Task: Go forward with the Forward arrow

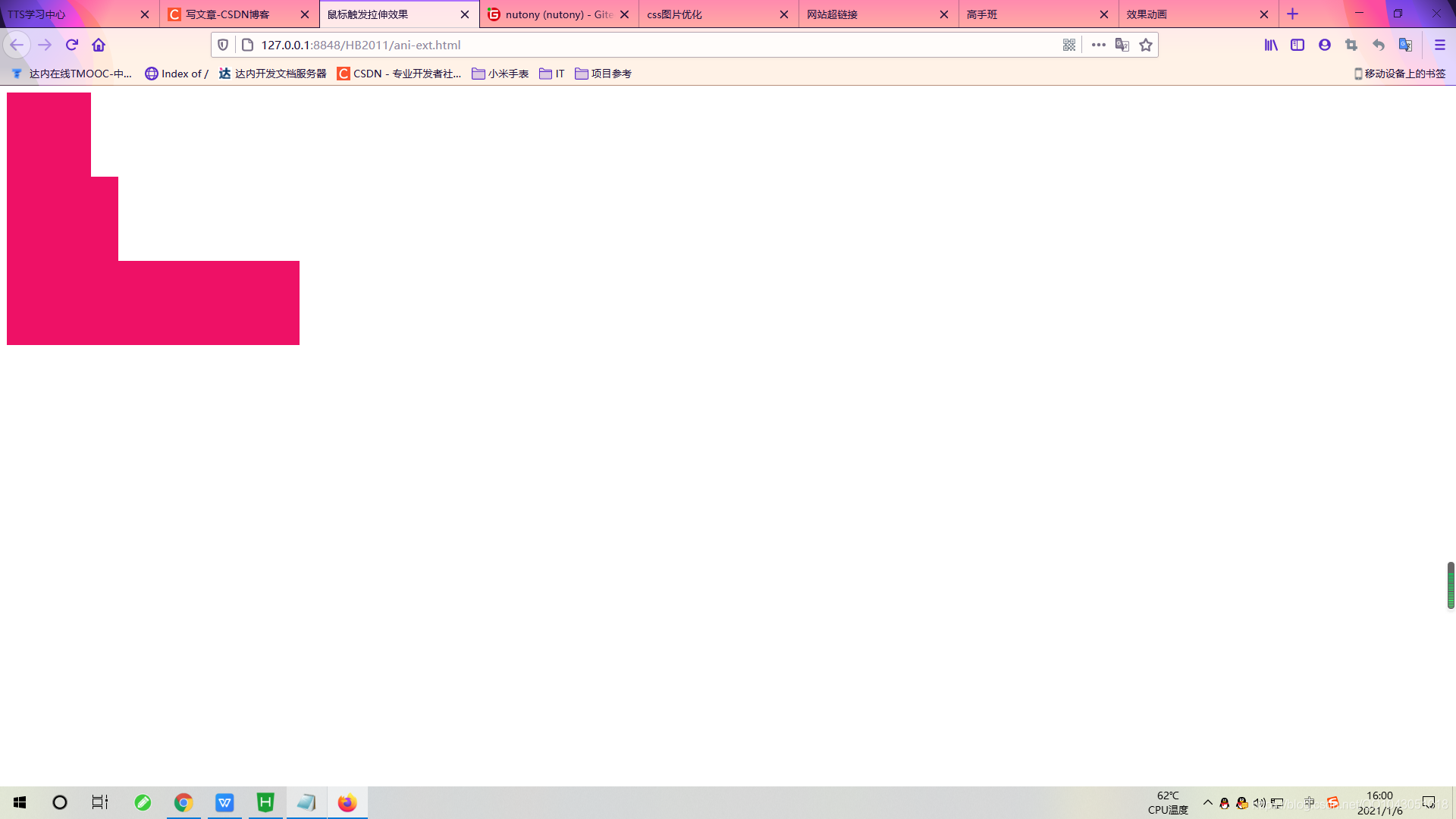Action: point(45,45)
